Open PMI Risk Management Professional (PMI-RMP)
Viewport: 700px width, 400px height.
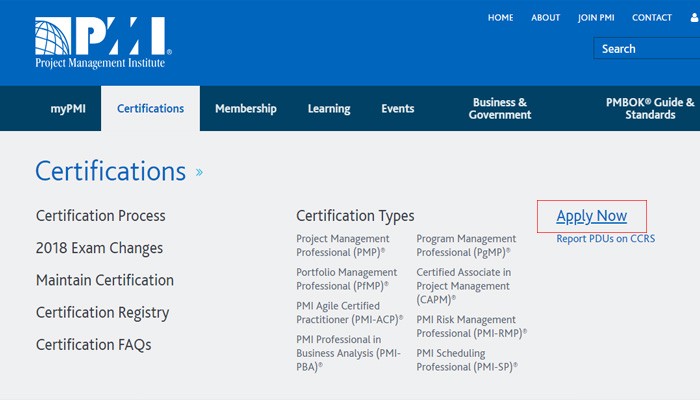[471, 326]
